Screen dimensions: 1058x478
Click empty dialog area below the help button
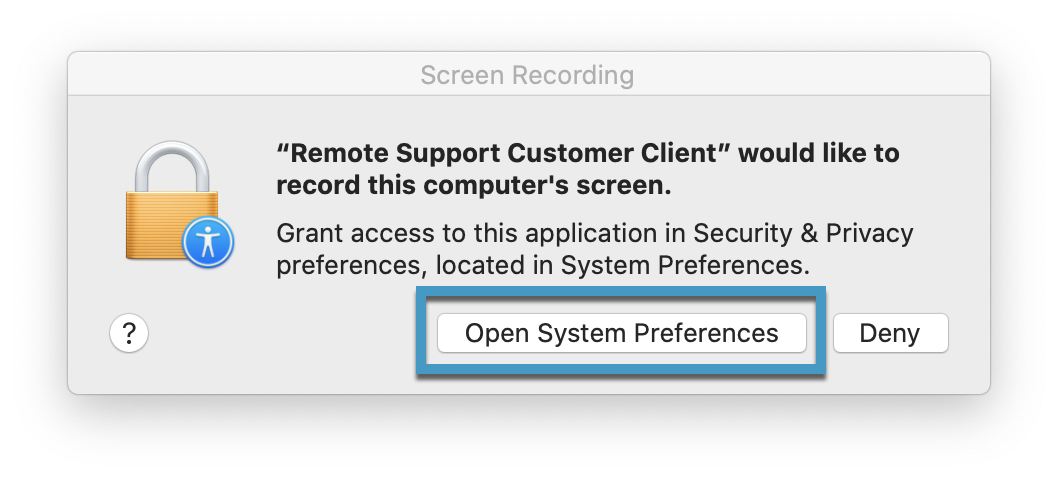tap(129, 373)
